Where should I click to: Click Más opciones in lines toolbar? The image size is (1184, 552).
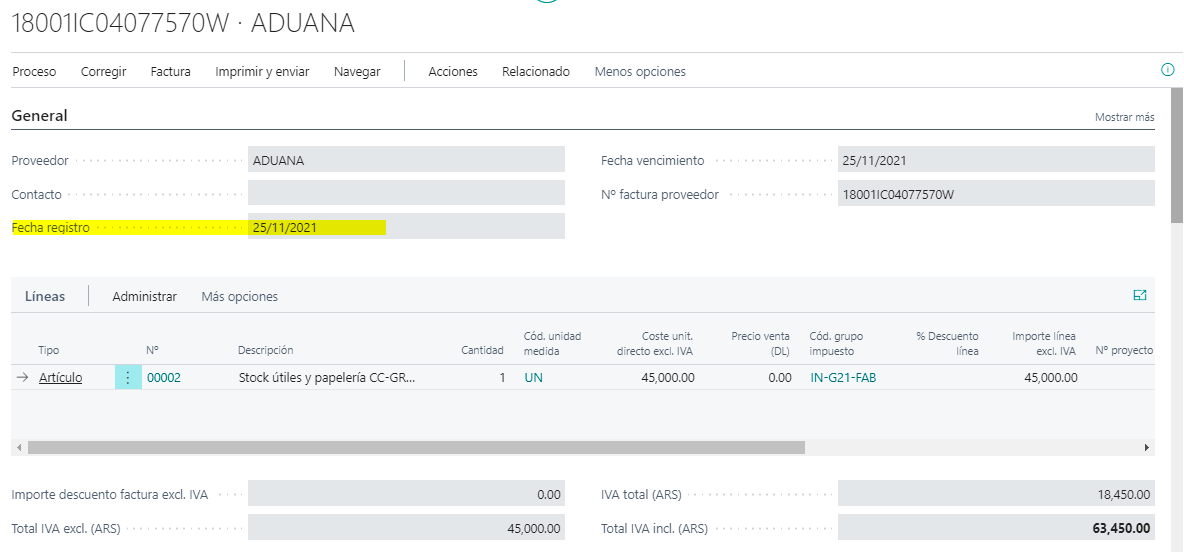(x=239, y=297)
